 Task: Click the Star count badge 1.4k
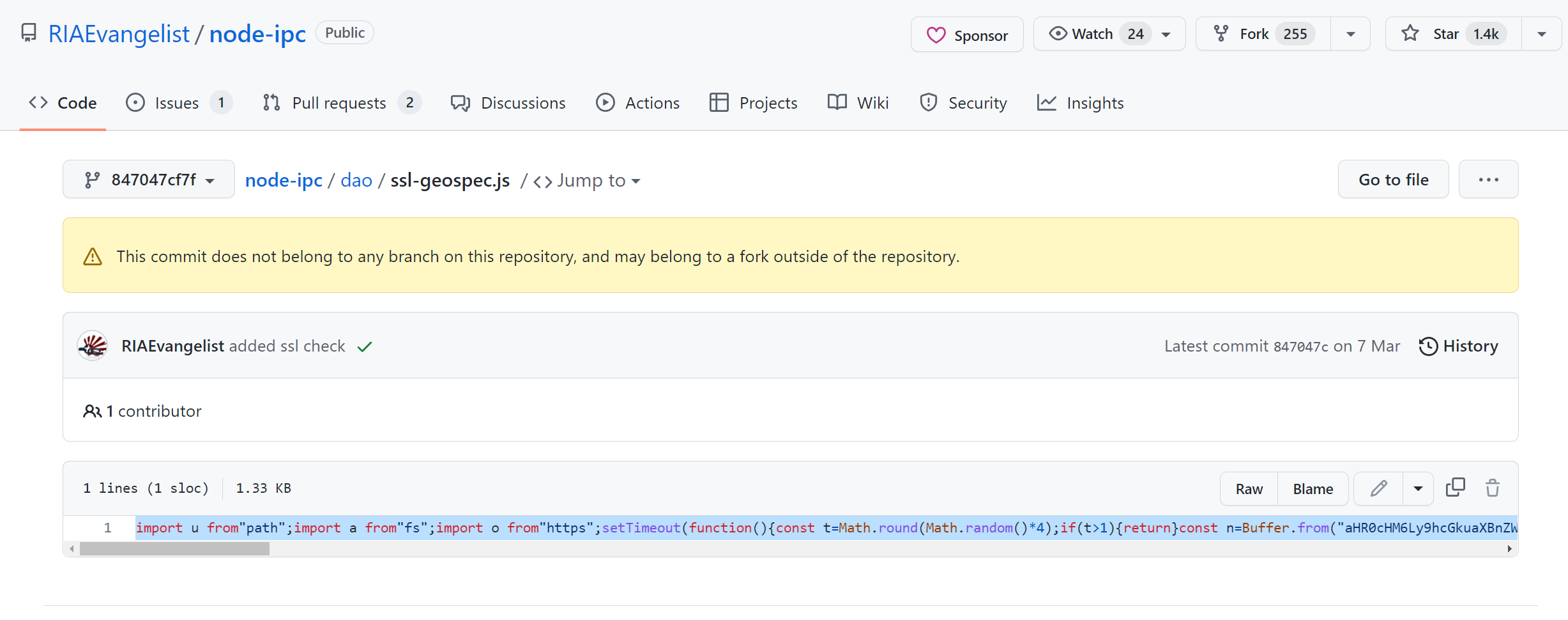[x=1486, y=34]
